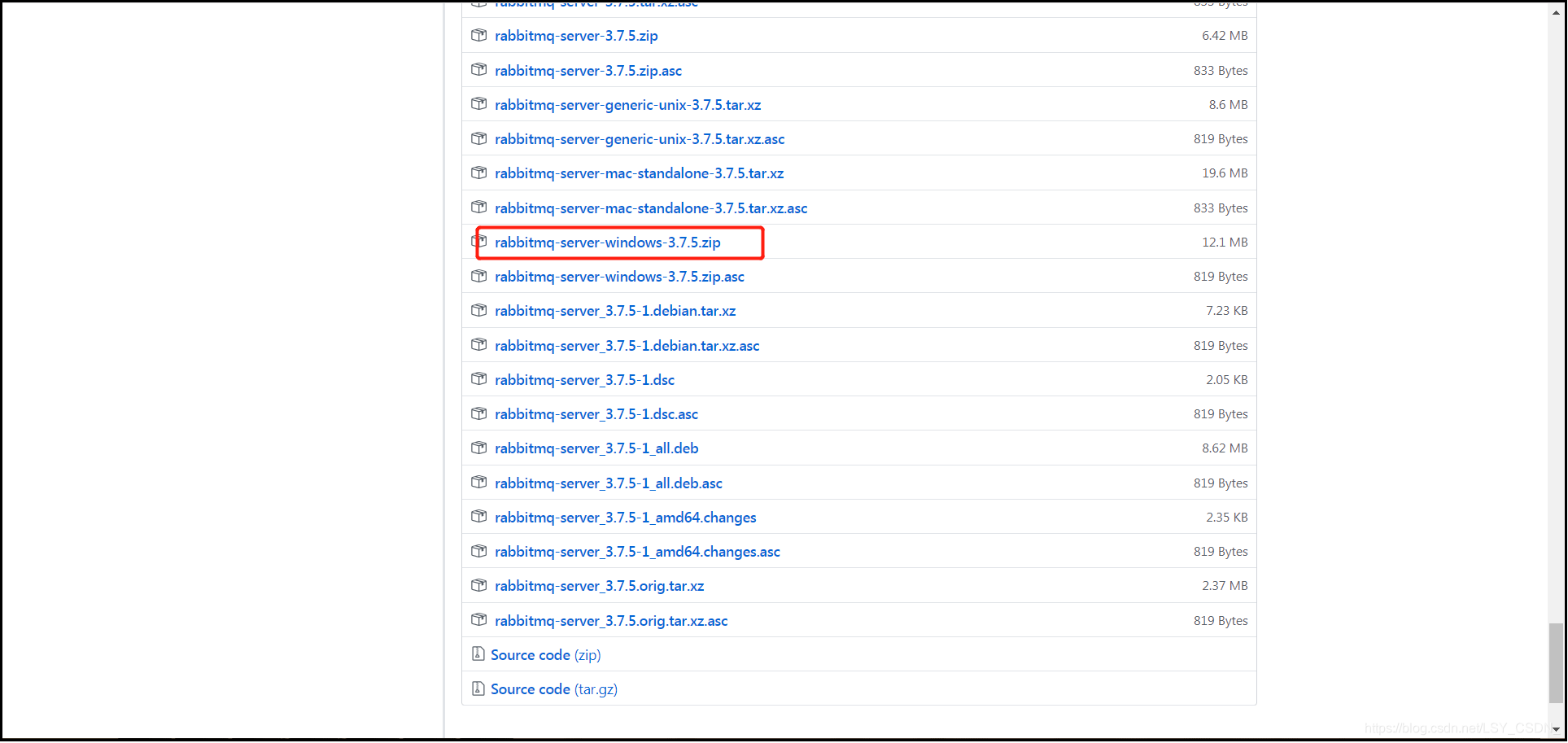Viewport: 1568px width, 743px height.
Task: Click package icon beside 3.7.5.orig.tar.xz
Action: pyautogui.click(x=479, y=585)
